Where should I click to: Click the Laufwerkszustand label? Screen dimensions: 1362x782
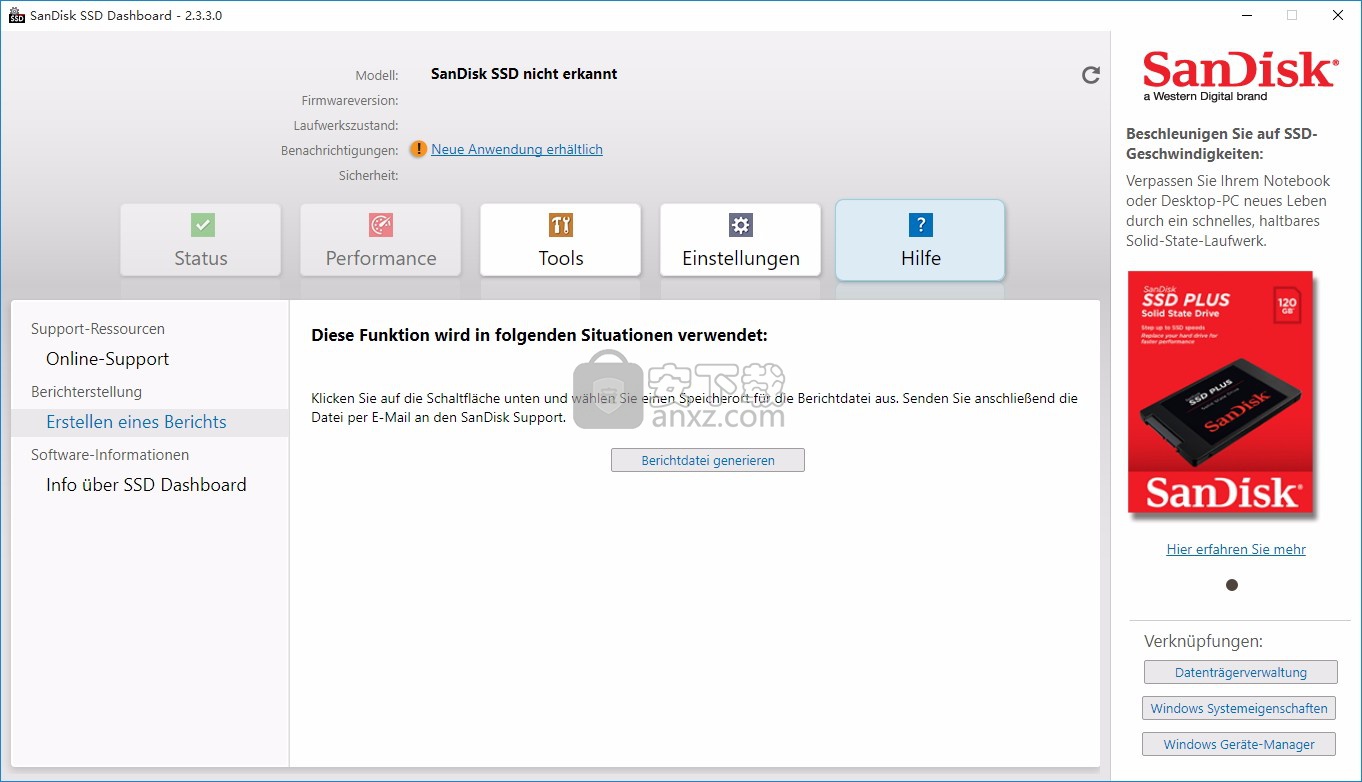346,126
